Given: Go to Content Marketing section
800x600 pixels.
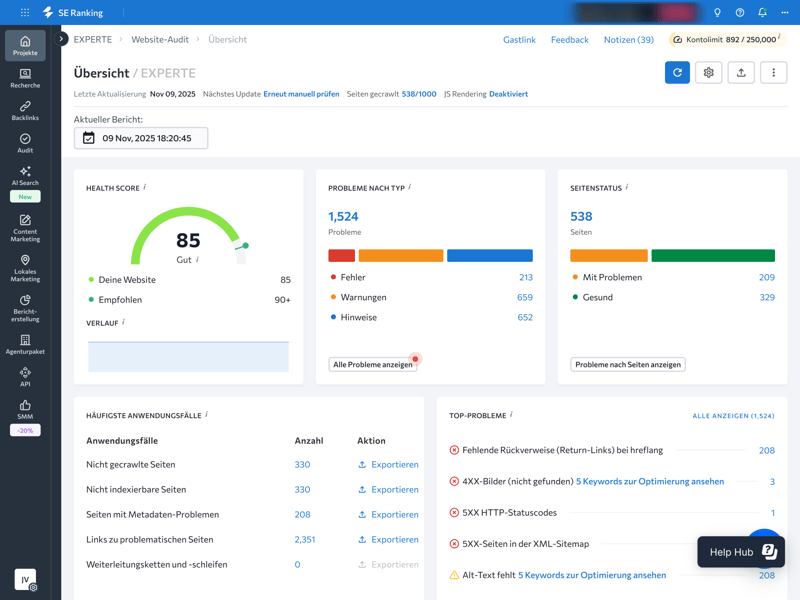Looking at the screenshot, I should point(25,228).
